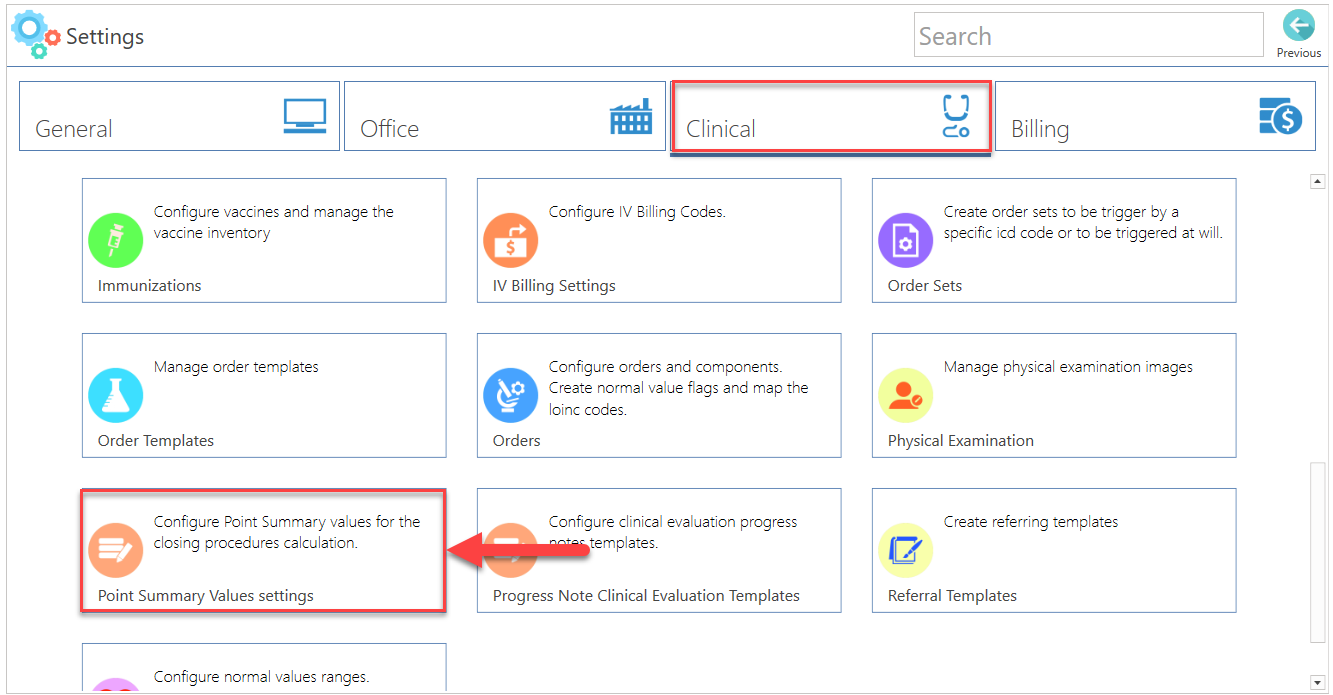Image resolution: width=1333 pixels, height=695 pixels.
Task: Click the Order Templates flask icon
Action: tap(116, 395)
